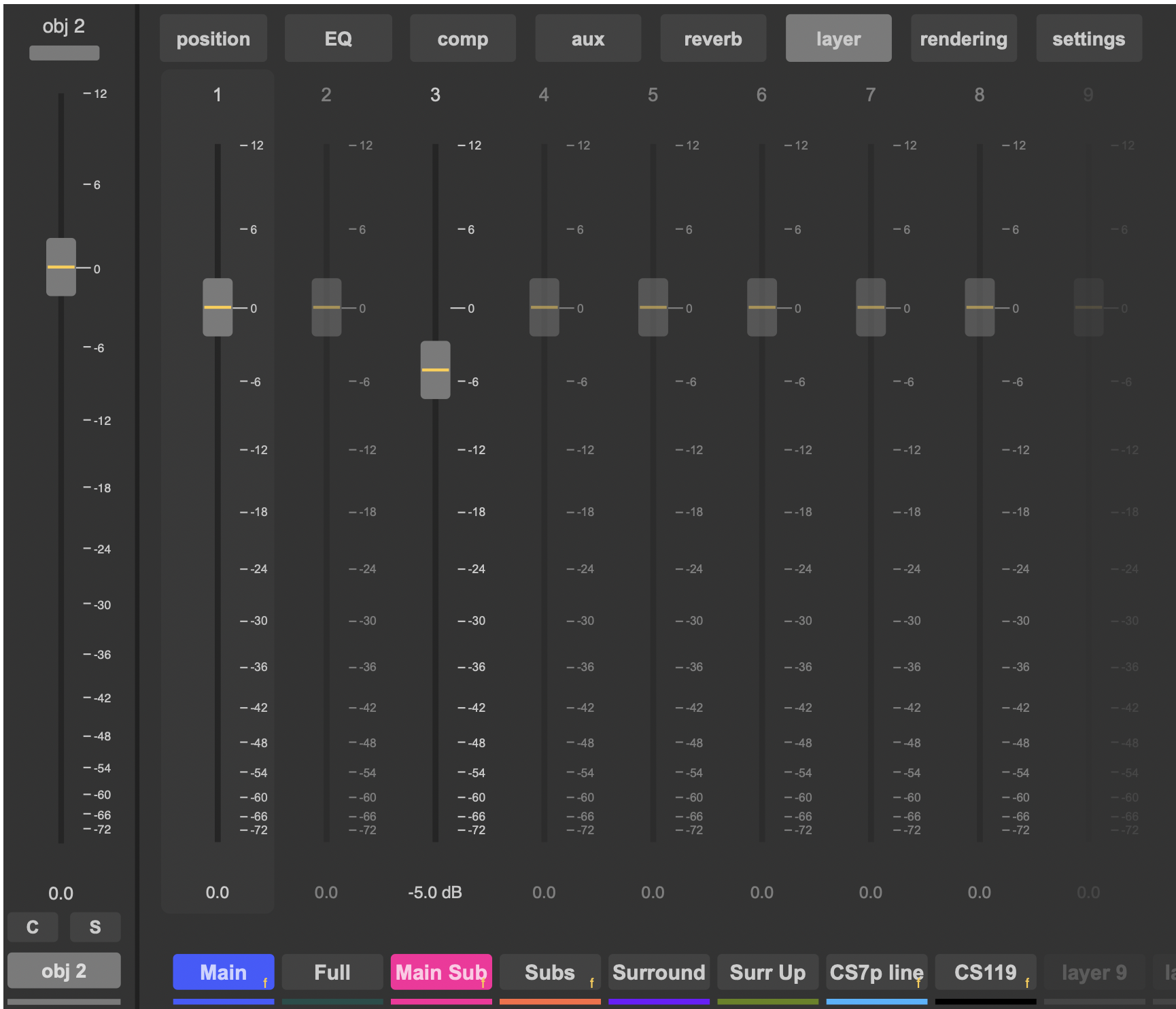
Task: Click the obj 2 master fader handle
Action: coord(61,267)
